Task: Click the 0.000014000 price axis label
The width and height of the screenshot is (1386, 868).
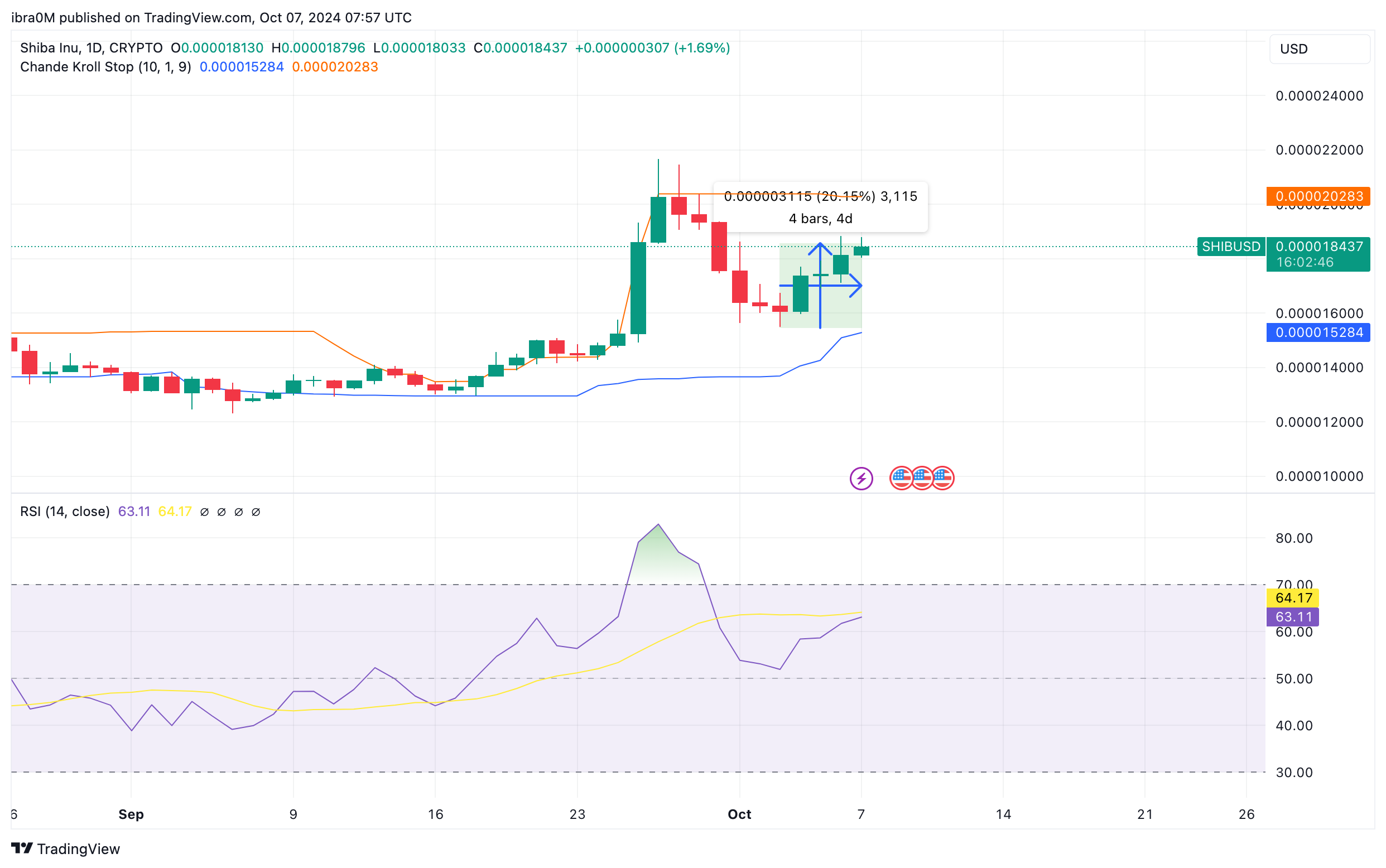Action: point(1320,368)
